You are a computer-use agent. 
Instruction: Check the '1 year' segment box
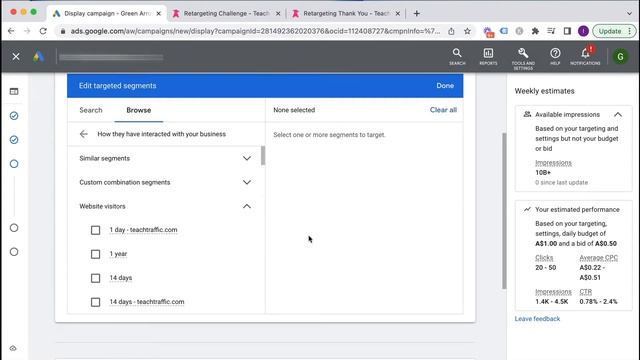click(96, 254)
